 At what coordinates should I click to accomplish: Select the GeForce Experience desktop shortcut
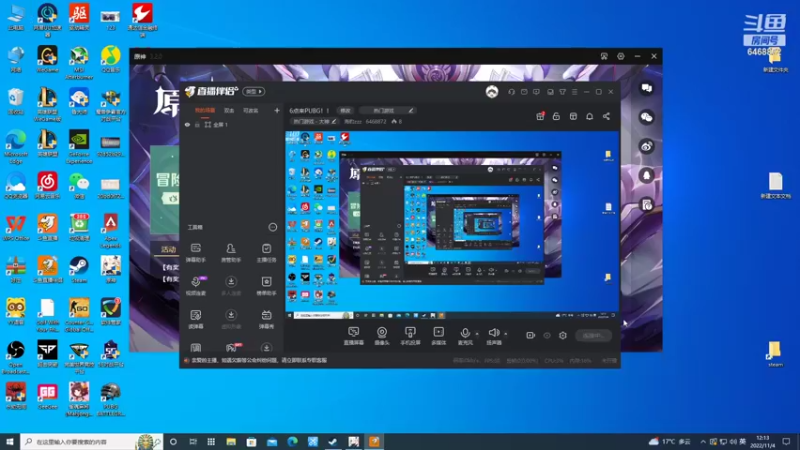[x=79, y=147]
